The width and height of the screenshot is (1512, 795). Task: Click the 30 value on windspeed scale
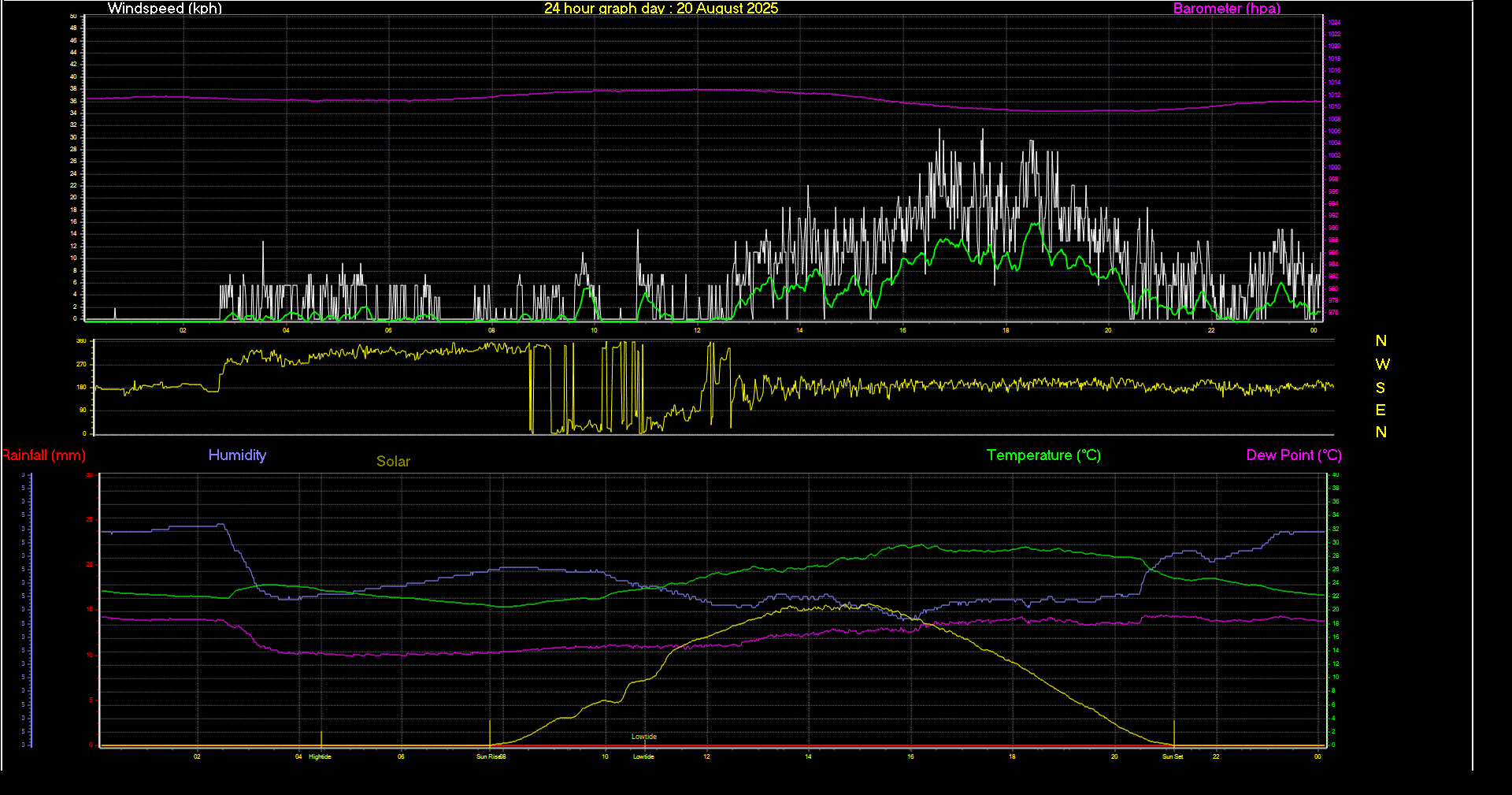(73, 137)
